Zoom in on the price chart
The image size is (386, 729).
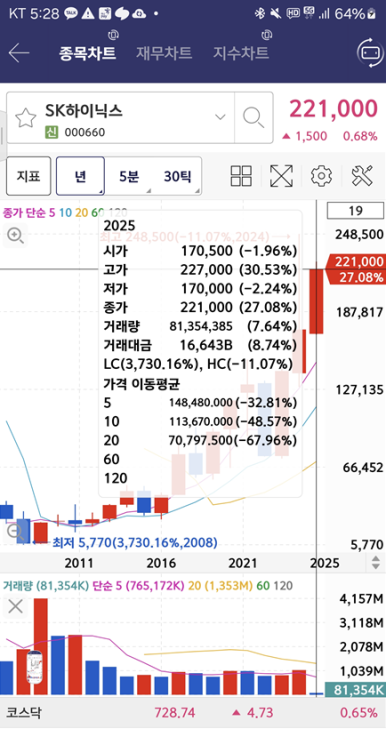15,236
